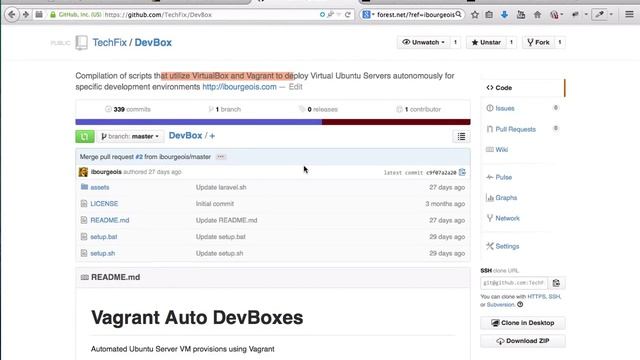Open the Unwatch dropdown
640x360 pixels.
[423, 42]
